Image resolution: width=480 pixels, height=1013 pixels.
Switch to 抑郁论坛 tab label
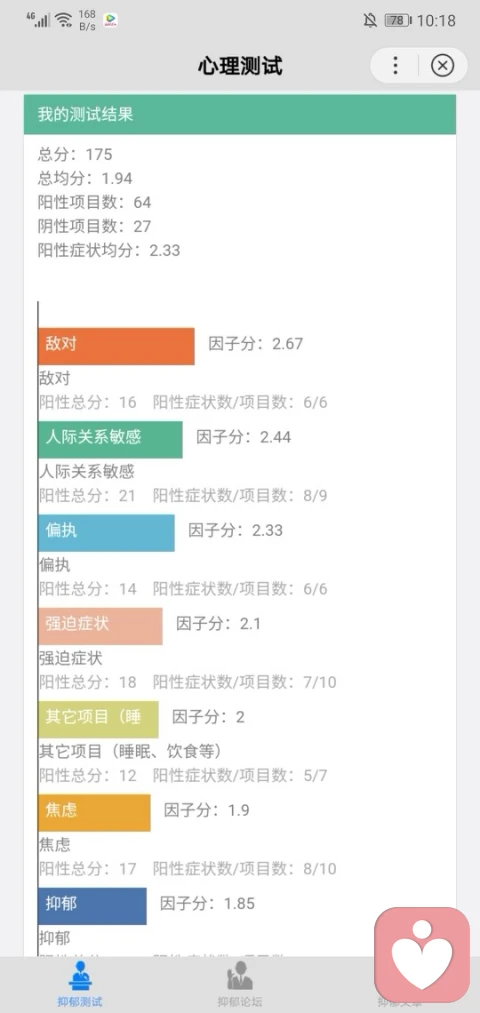(240, 1002)
